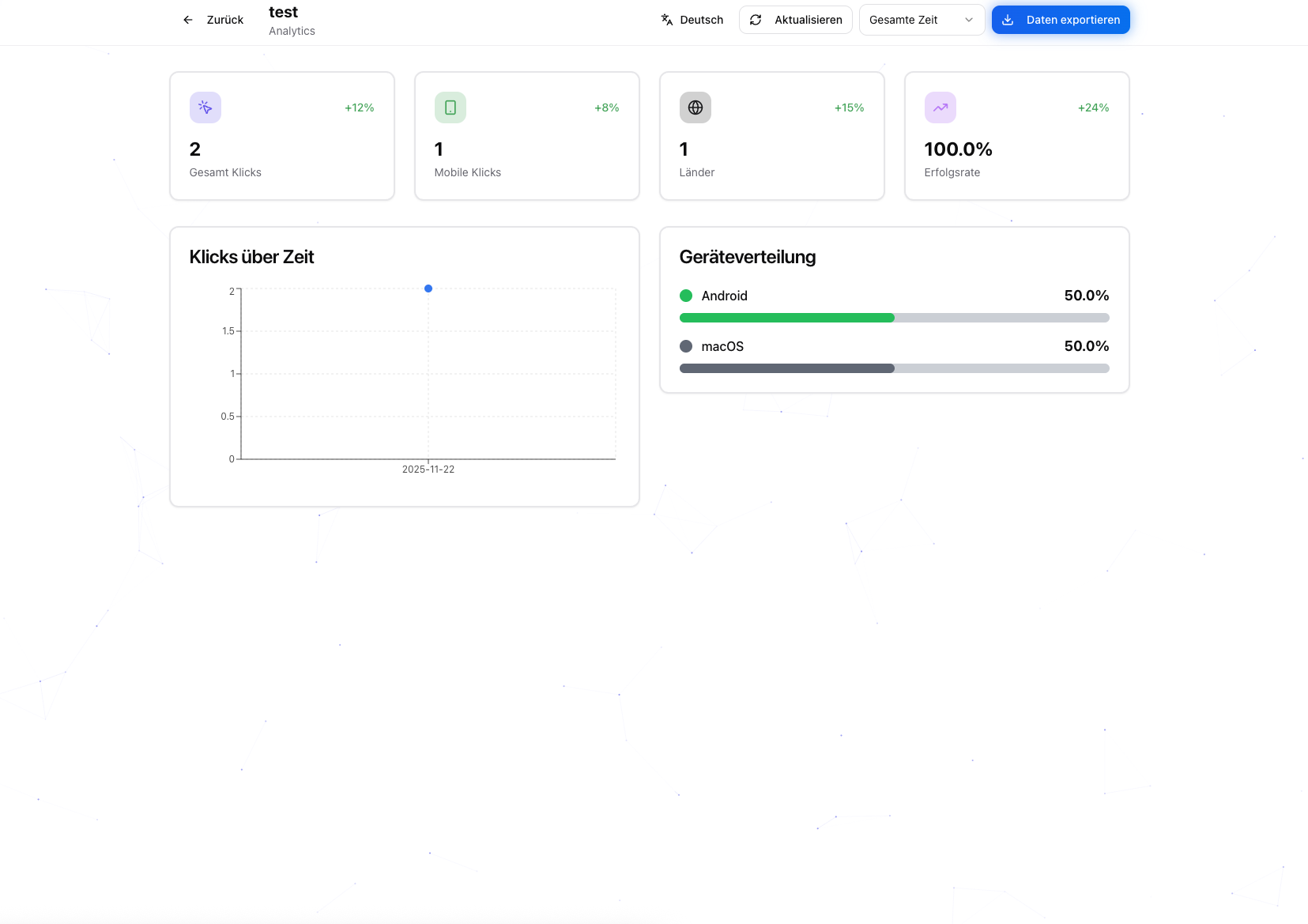1308x924 pixels.
Task: Click the 1.5 y-axis tick label
Action: pos(228,331)
